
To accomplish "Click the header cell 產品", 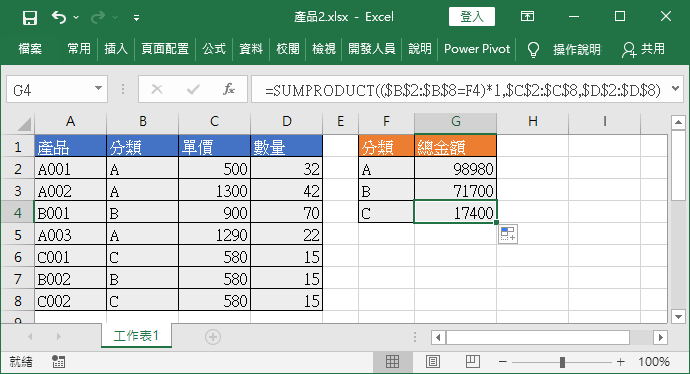I will [70, 146].
